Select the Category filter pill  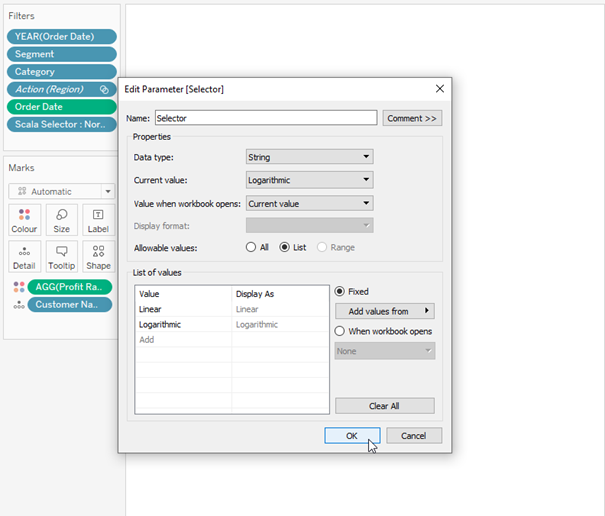click(x=62, y=72)
